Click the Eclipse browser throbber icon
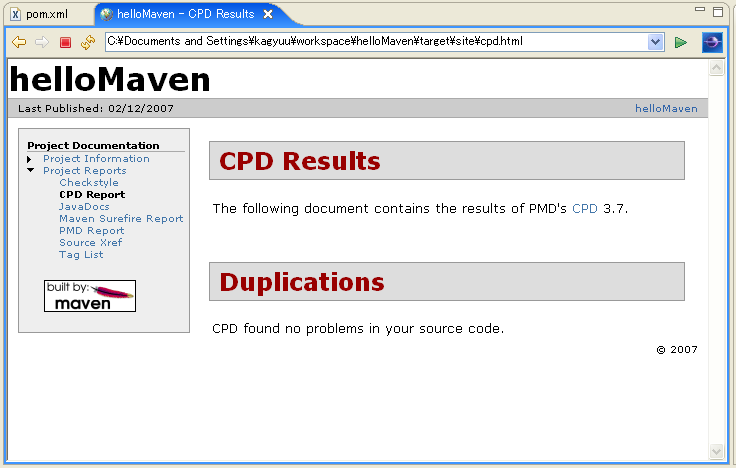The image size is (736, 468). pyautogui.click(x=712, y=42)
